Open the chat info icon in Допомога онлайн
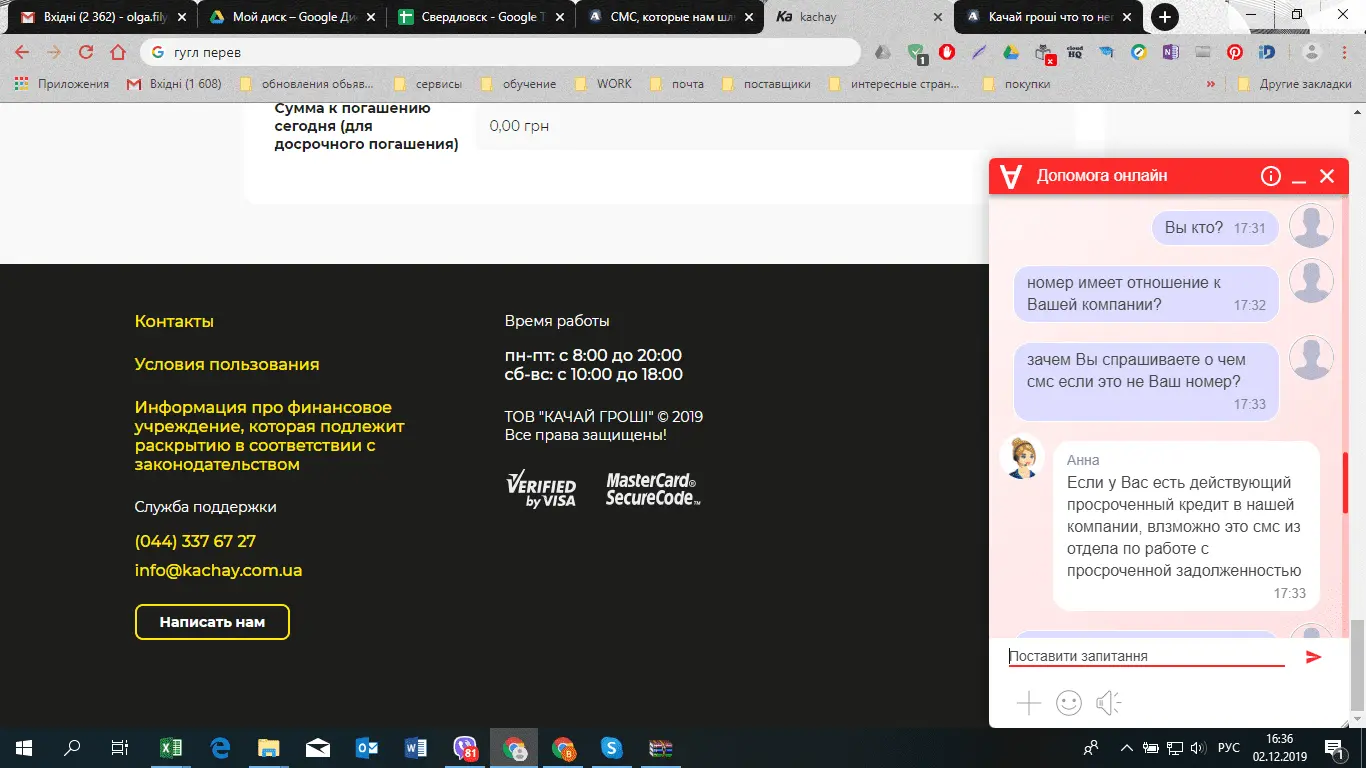This screenshot has width=1366, height=768. 1270,176
